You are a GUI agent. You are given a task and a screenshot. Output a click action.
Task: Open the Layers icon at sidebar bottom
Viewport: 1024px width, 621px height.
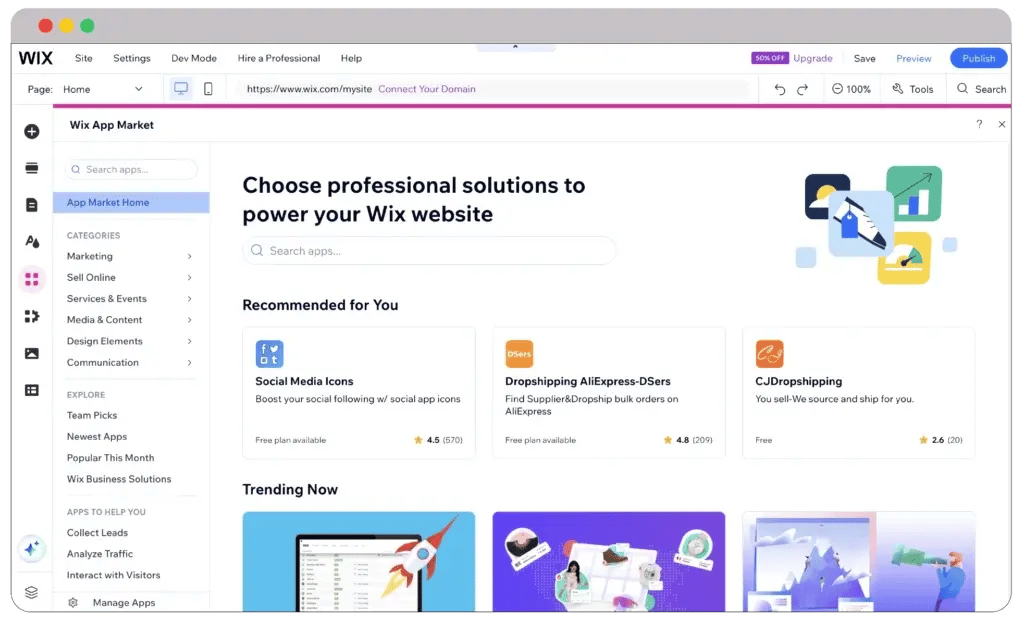pyautogui.click(x=31, y=592)
